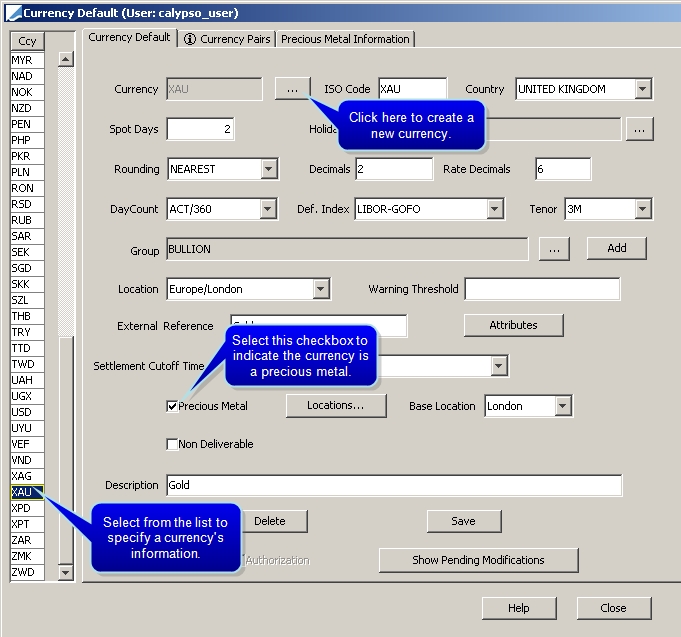Expand the Base Location dropdown

pos(563,406)
